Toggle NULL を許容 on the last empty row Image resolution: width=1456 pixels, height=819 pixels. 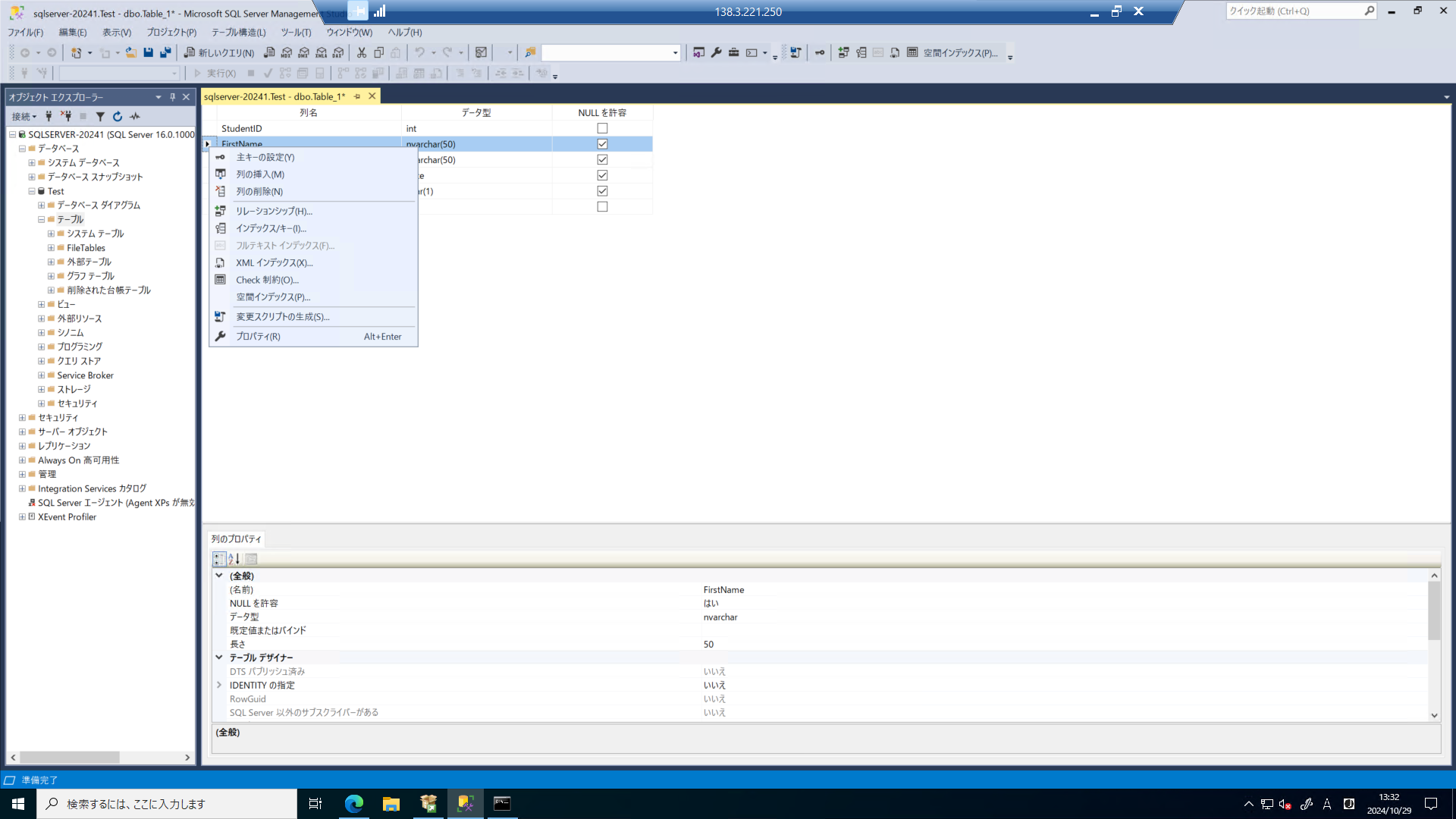tap(602, 206)
